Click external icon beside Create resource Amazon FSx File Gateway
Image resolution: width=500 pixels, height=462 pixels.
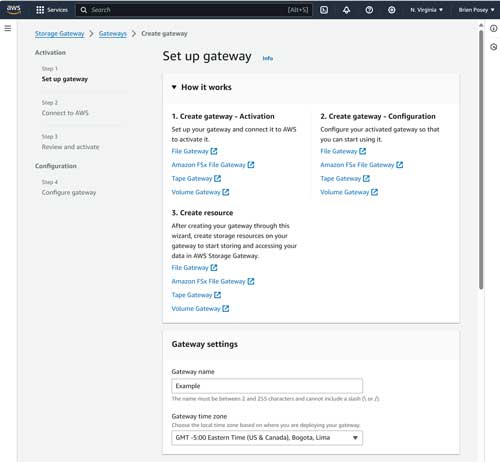pyautogui.click(x=251, y=281)
